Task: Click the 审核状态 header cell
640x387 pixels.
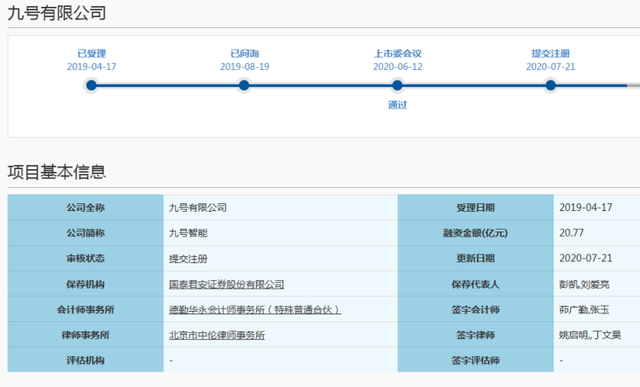Action: 85,258
